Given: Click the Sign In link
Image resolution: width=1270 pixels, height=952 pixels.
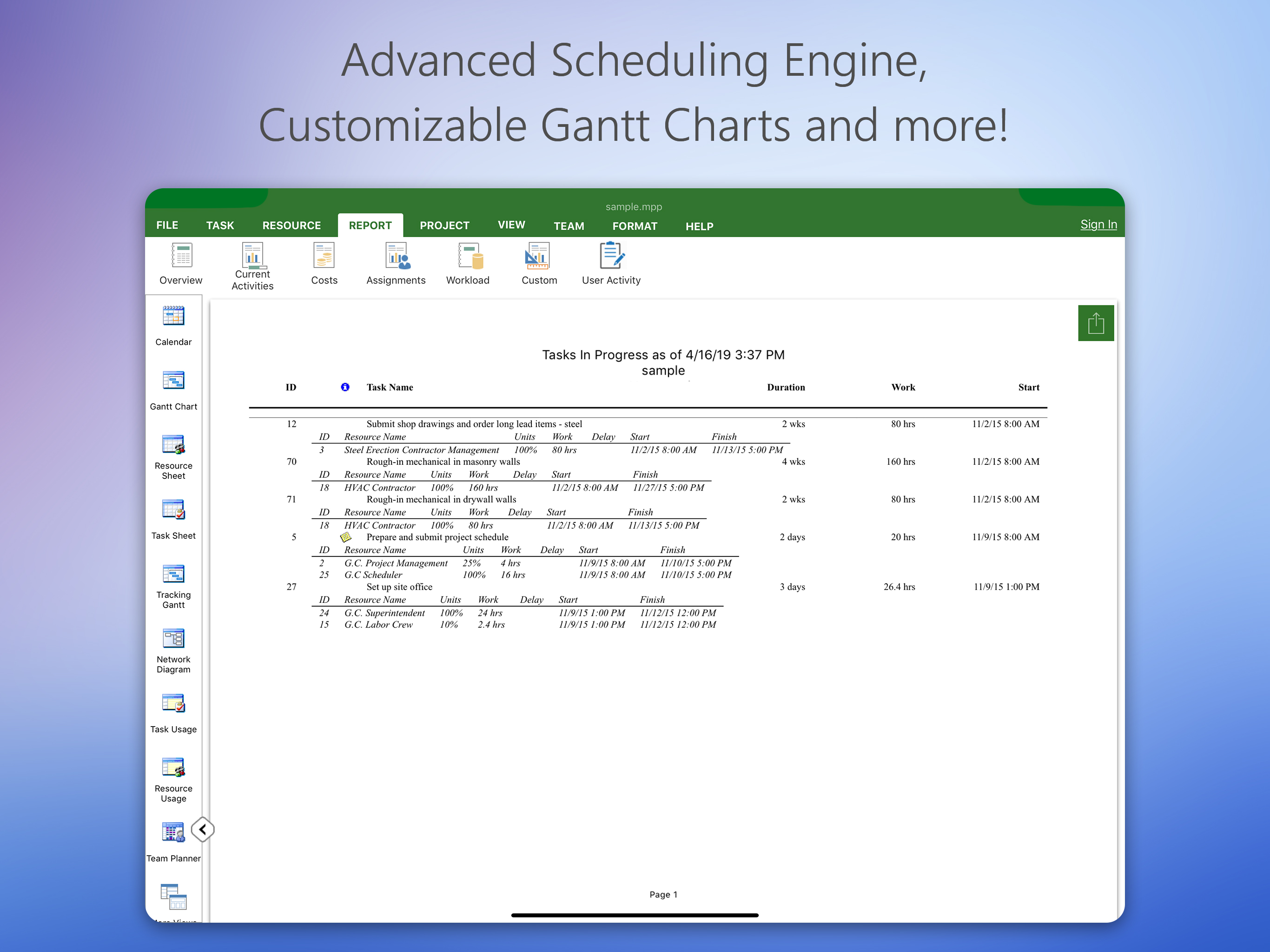Looking at the screenshot, I should [x=1098, y=225].
